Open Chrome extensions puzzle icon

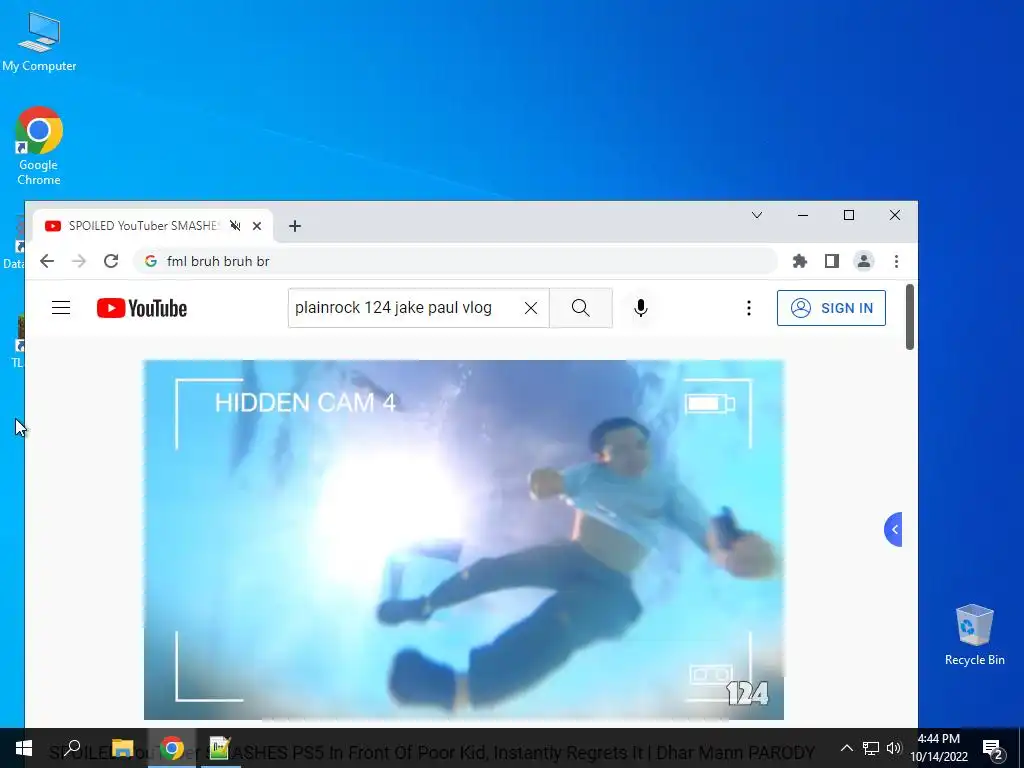pyautogui.click(x=799, y=261)
